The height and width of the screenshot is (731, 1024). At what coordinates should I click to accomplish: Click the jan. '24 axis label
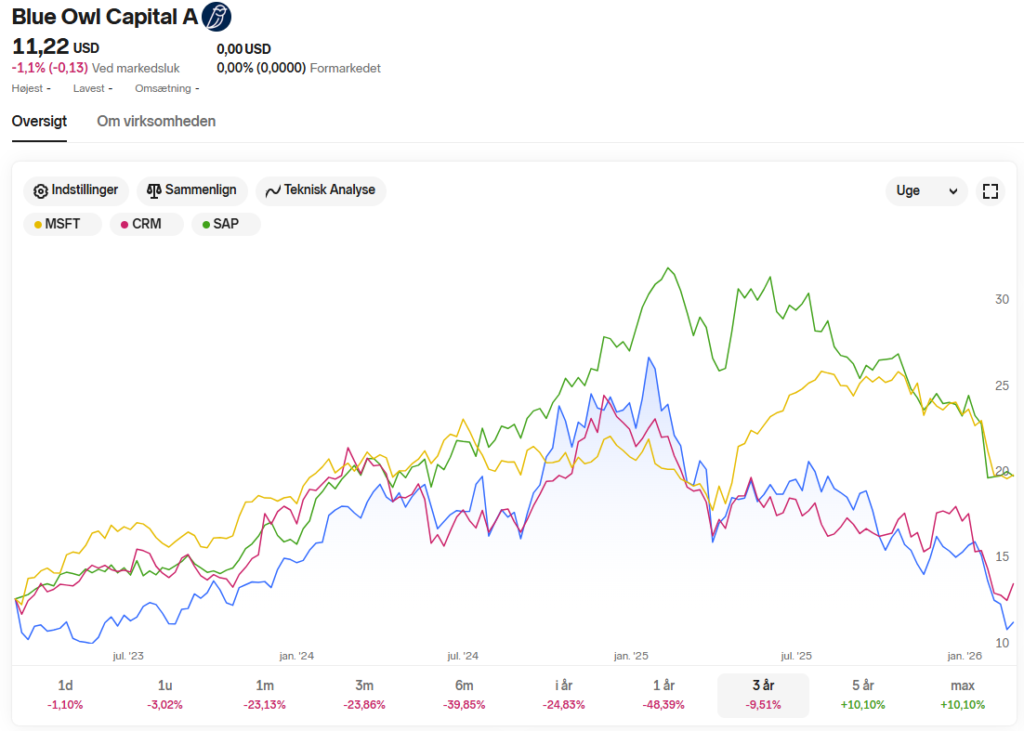point(296,656)
